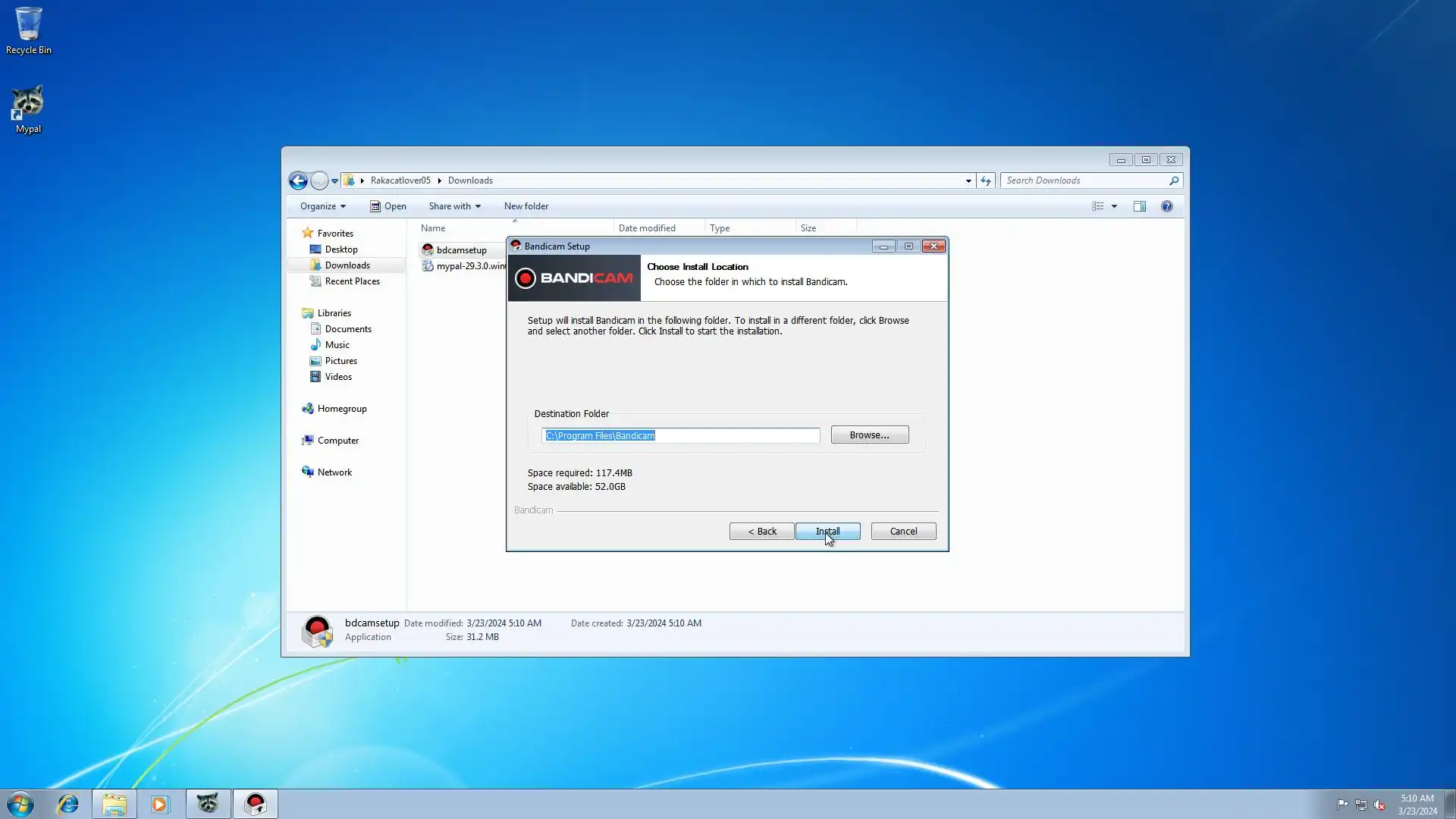Toggle the preview pane icon

1139,206
